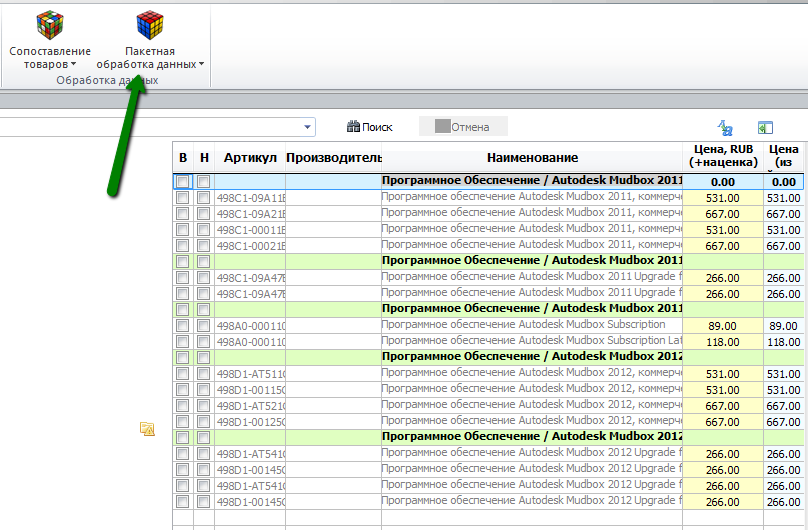The image size is (808, 530).
Task: Enable the В checkbox for article 498D1-AT511
Action: point(182,373)
